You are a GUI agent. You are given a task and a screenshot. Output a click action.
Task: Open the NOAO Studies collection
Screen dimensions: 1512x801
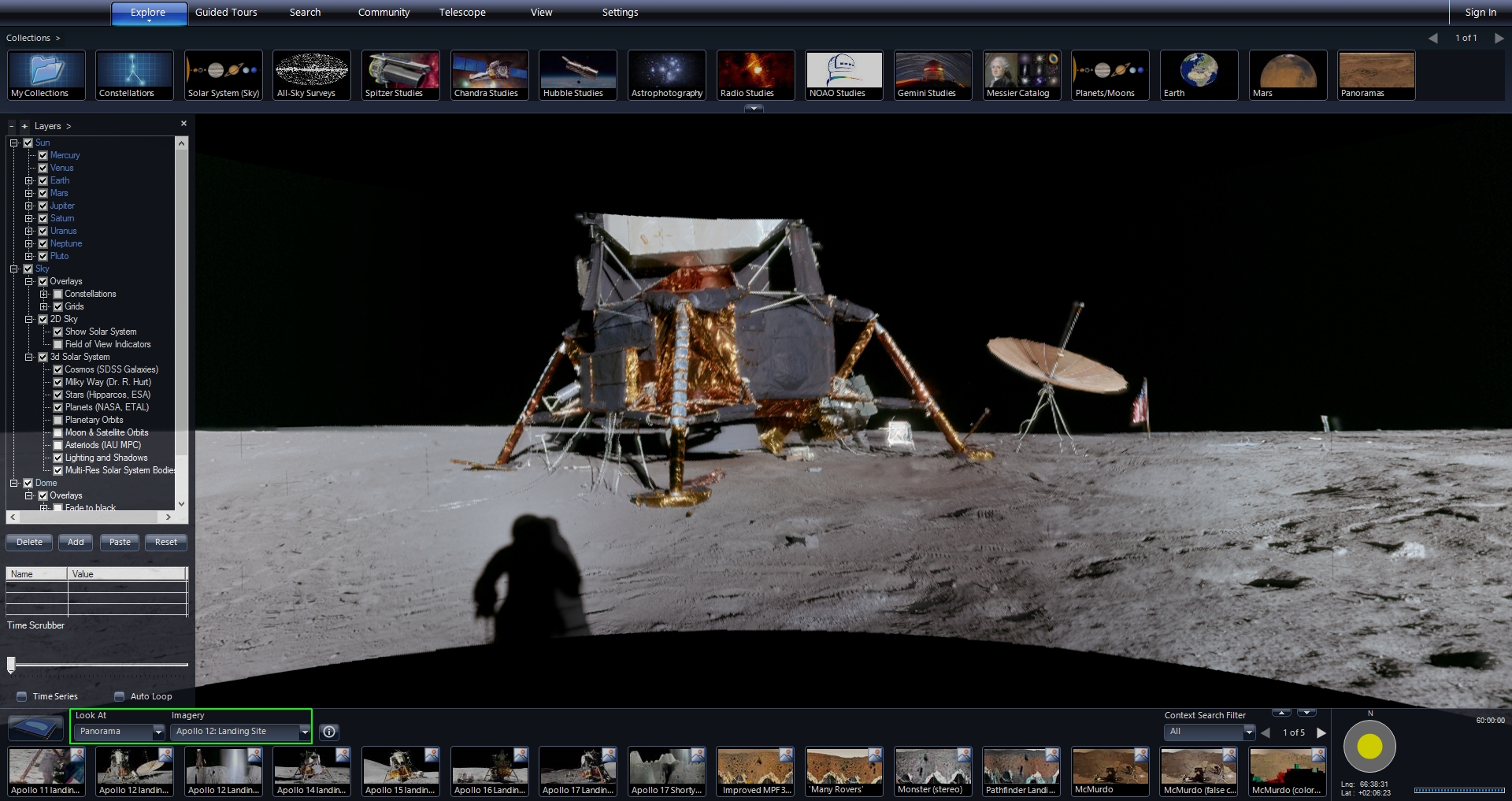tap(844, 75)
